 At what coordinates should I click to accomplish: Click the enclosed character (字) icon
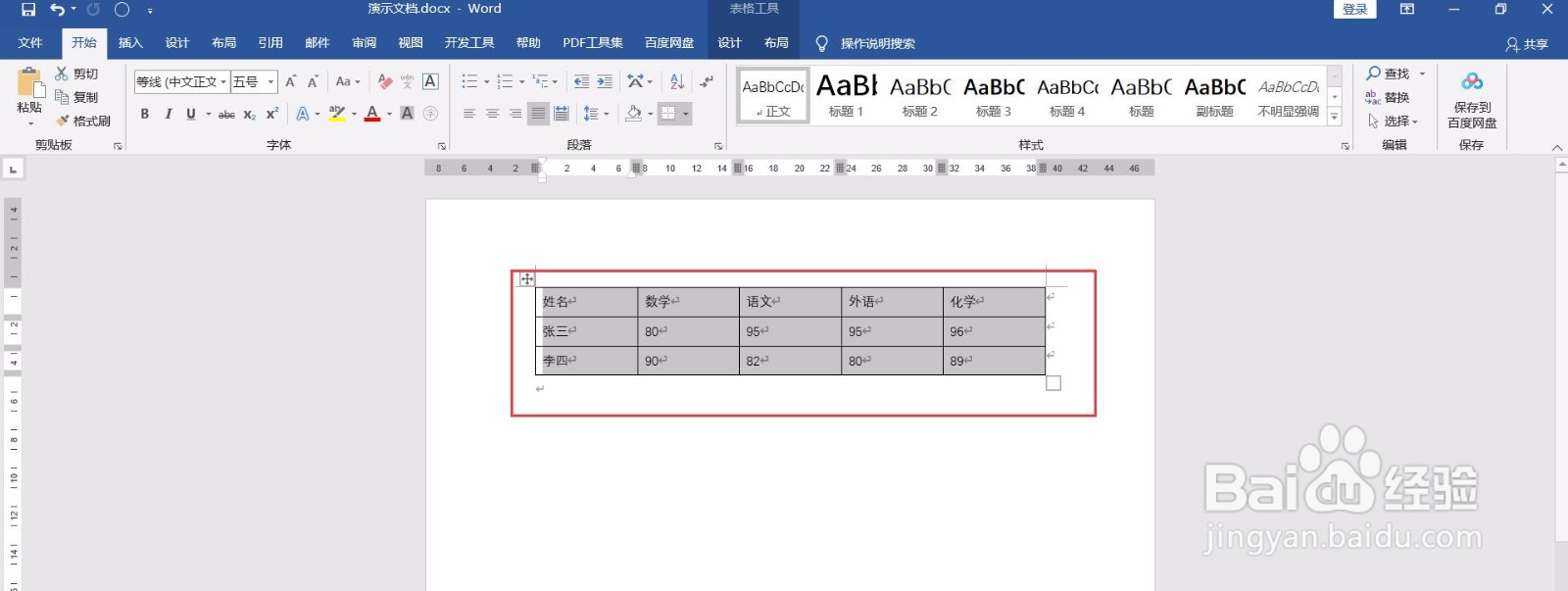(x=430, y=114)
